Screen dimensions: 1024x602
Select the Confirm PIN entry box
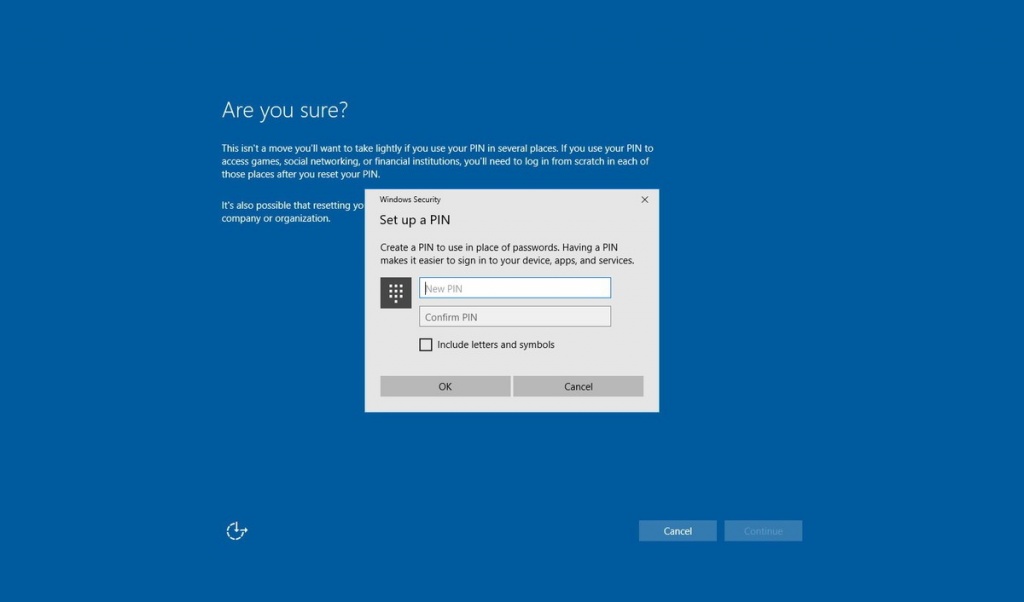coord(515,316)
